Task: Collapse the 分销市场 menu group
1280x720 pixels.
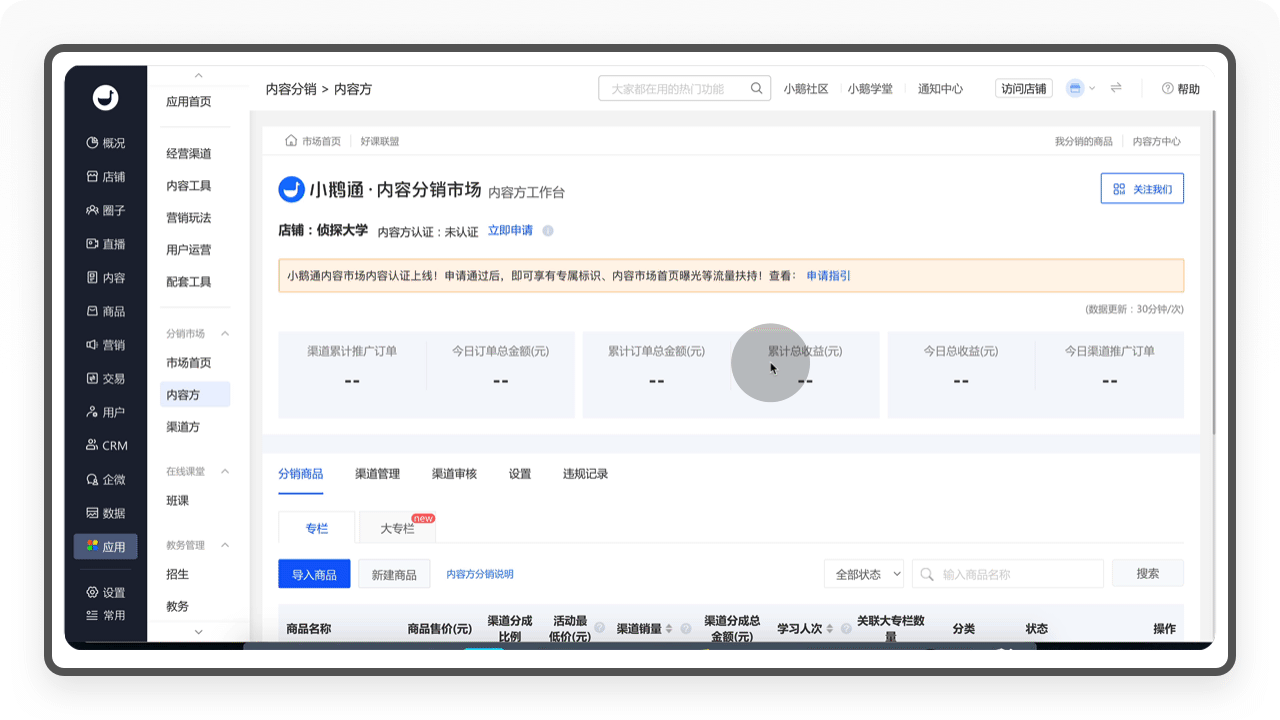Action: (x=225, y=334)
